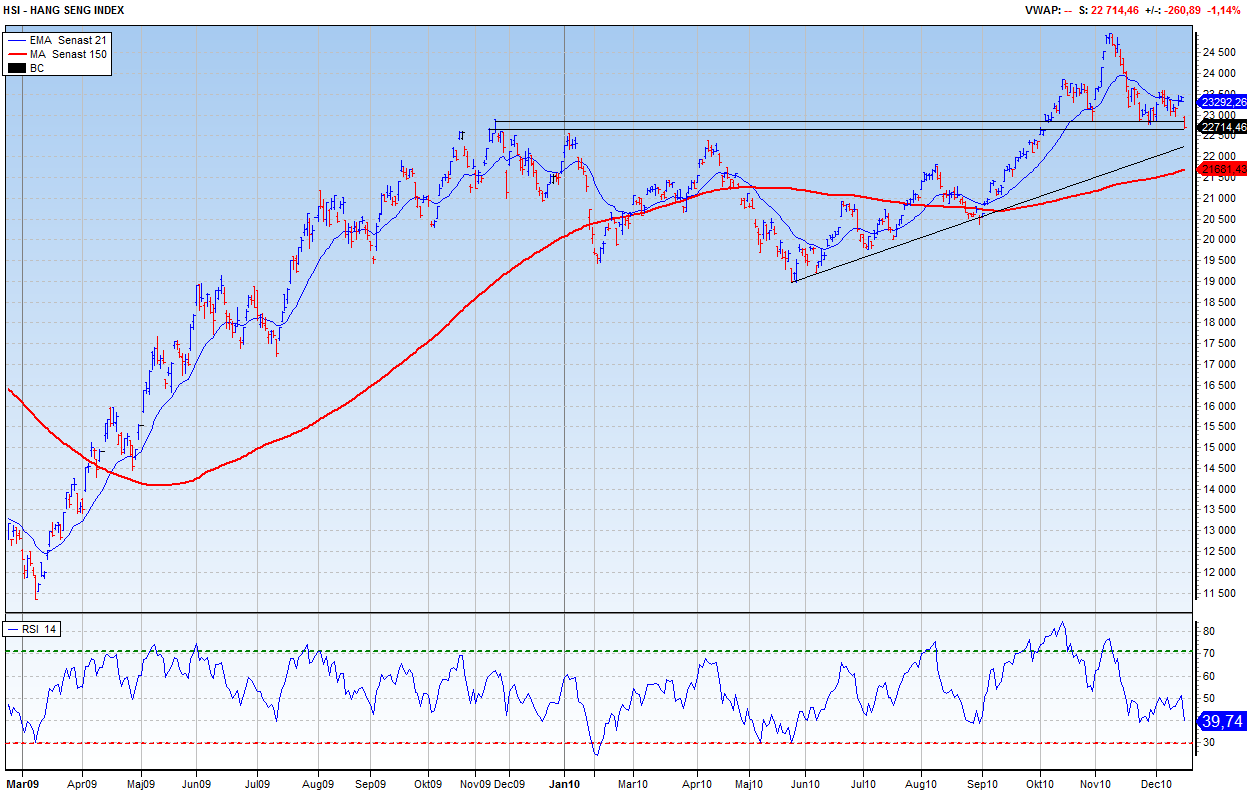Click the blue 39,74 RSI value tag
Viewport: 1247px width, 791px height.
click(1220, 721)
